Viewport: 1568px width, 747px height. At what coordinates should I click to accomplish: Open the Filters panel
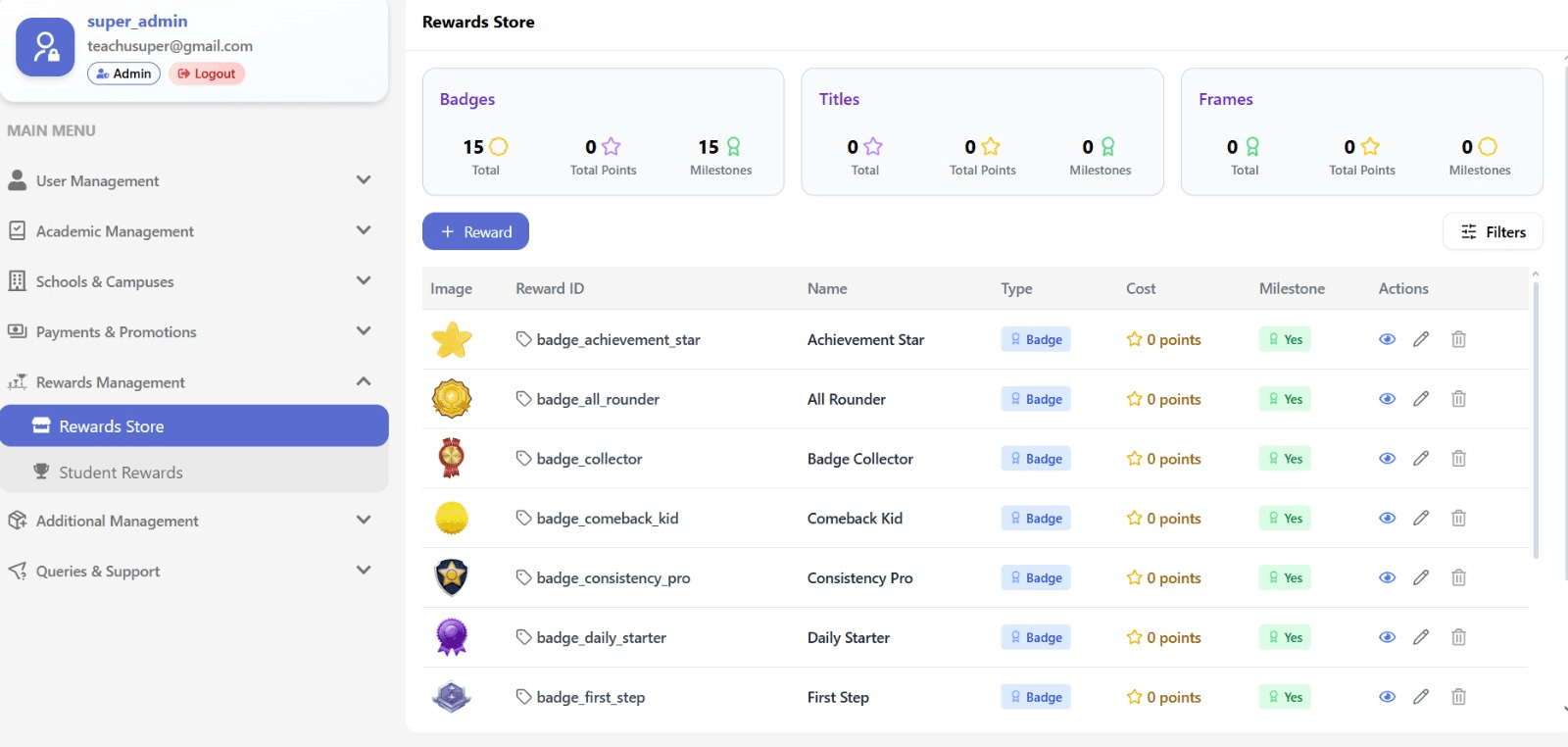(1493, 232)
